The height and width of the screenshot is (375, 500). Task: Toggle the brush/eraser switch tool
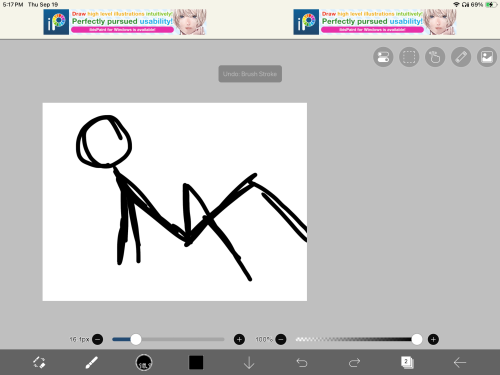tap(39, 362)
